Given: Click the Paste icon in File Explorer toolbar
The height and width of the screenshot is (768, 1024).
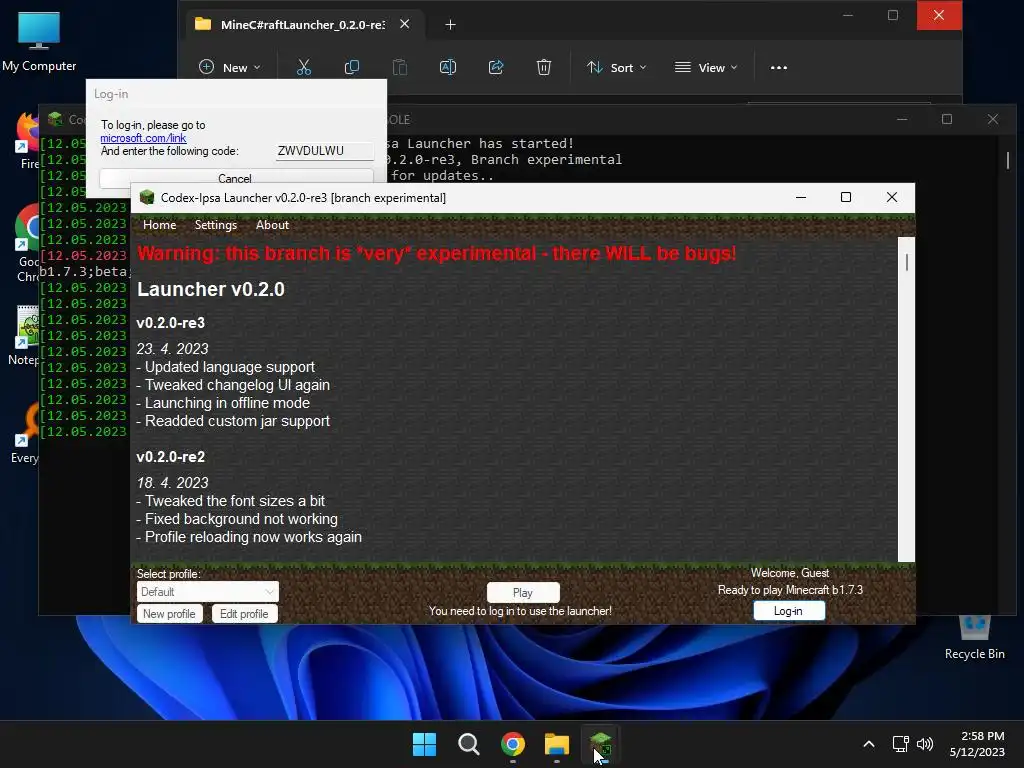Looking at the screenshot, I should click(400, 67).
